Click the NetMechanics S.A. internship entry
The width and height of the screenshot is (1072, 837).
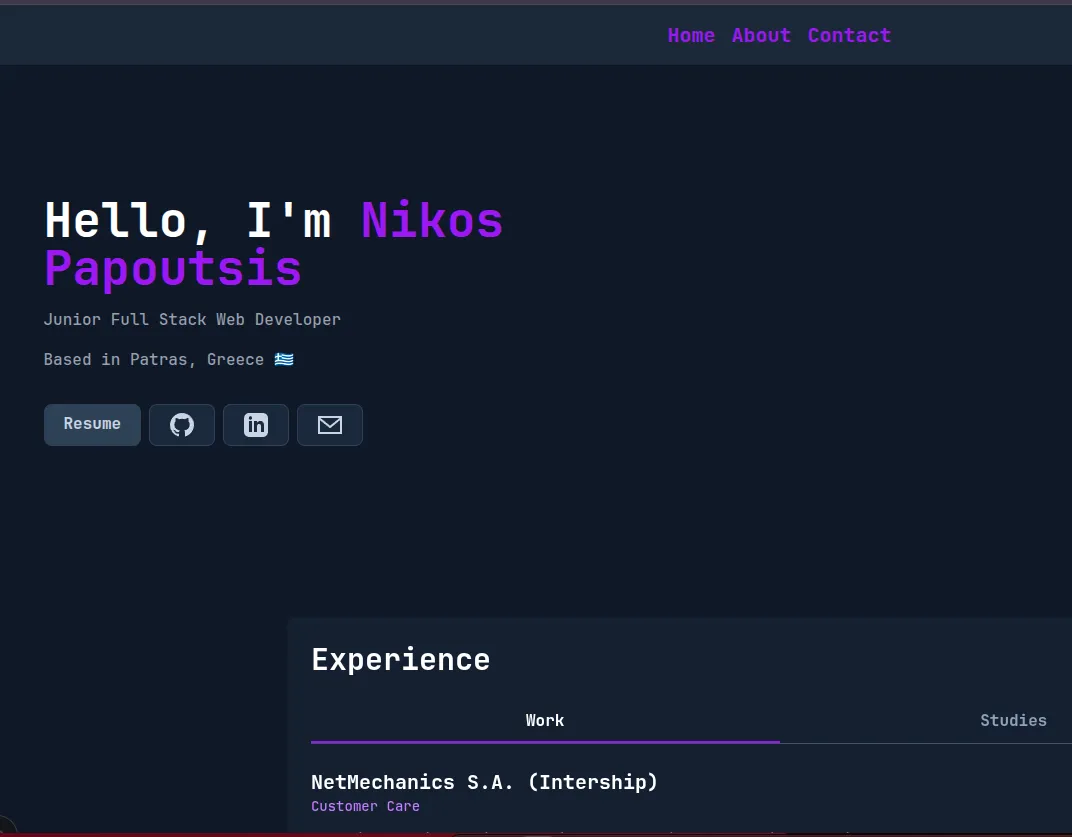[x=484, y=782]
